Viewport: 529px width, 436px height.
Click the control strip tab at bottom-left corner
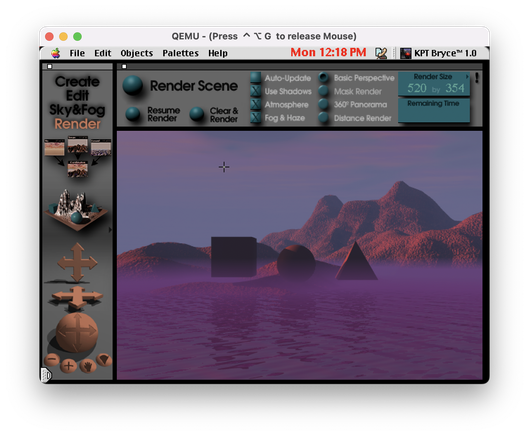46,375
